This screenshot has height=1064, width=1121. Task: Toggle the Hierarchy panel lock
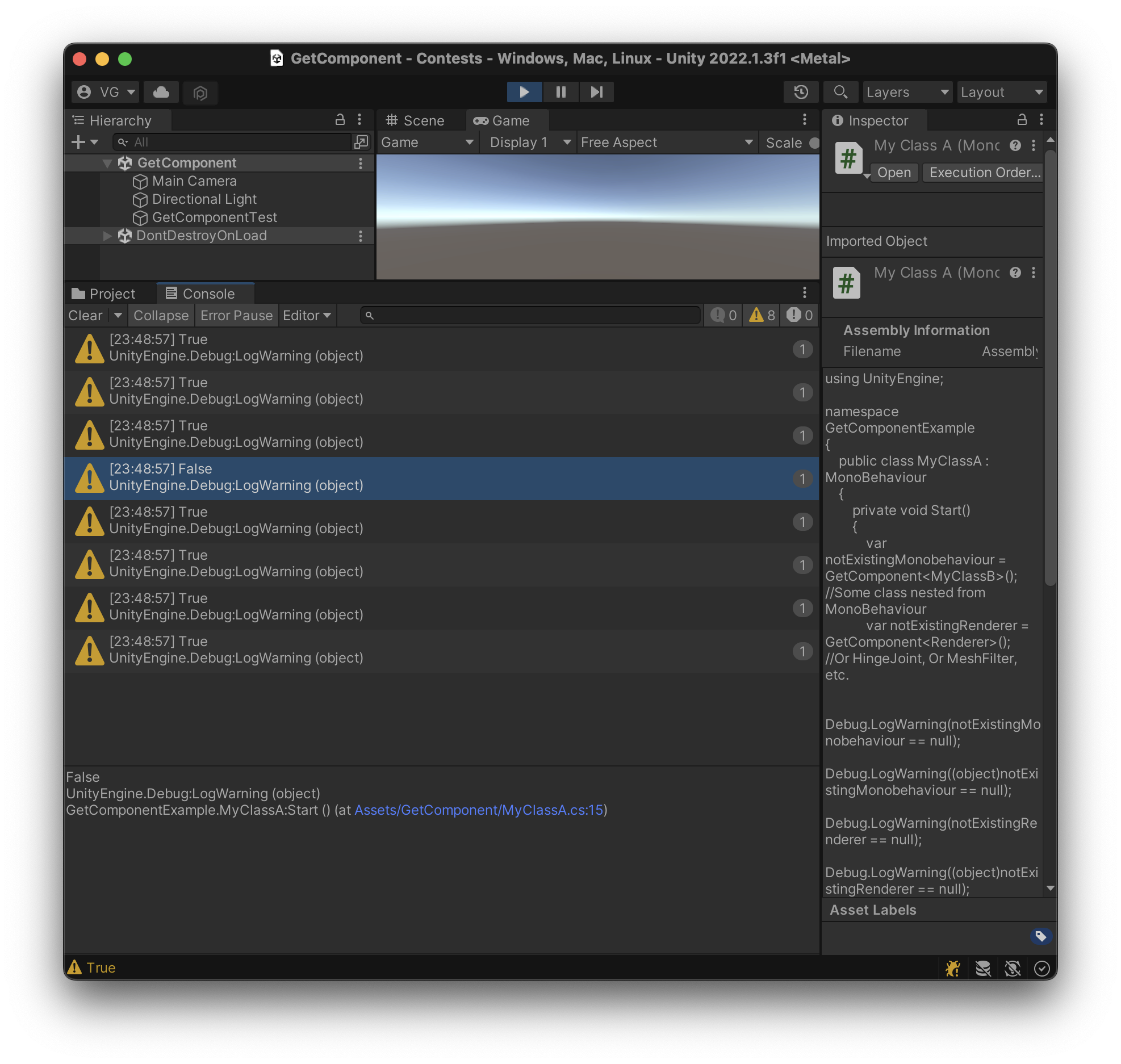(340, 120)
